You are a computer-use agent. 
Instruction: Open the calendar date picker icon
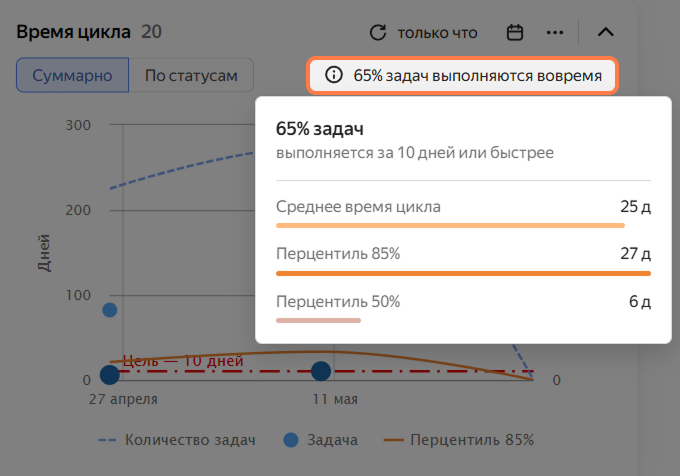point(515,33)
